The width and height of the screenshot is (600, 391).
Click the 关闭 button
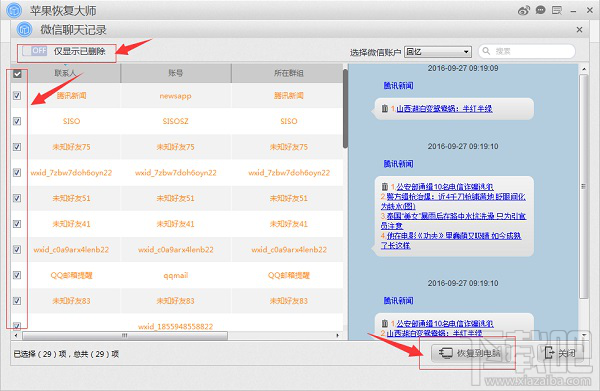point(560,353)
